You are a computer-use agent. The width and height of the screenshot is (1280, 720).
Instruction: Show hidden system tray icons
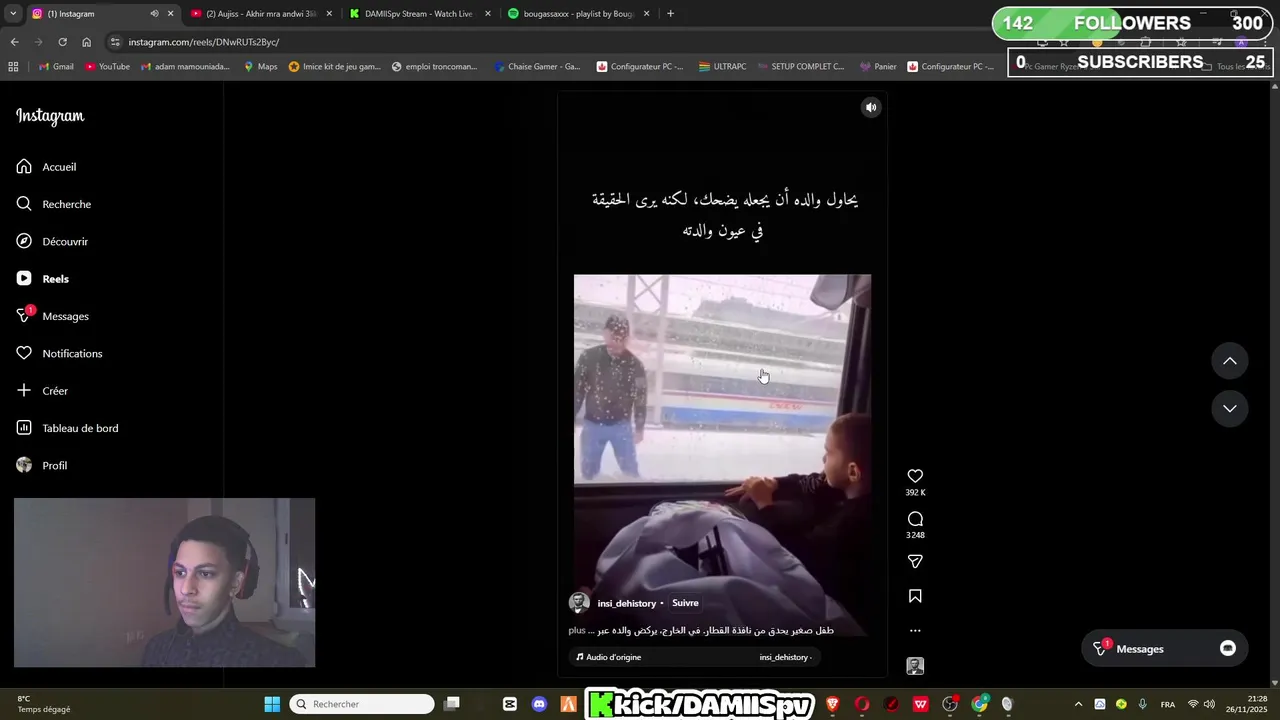click(x=1078, y=704)
